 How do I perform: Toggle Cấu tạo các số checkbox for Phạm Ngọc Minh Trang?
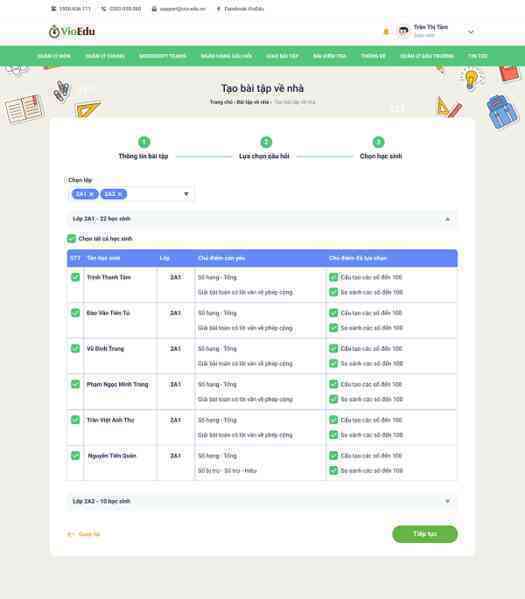(x=334, y=384)
